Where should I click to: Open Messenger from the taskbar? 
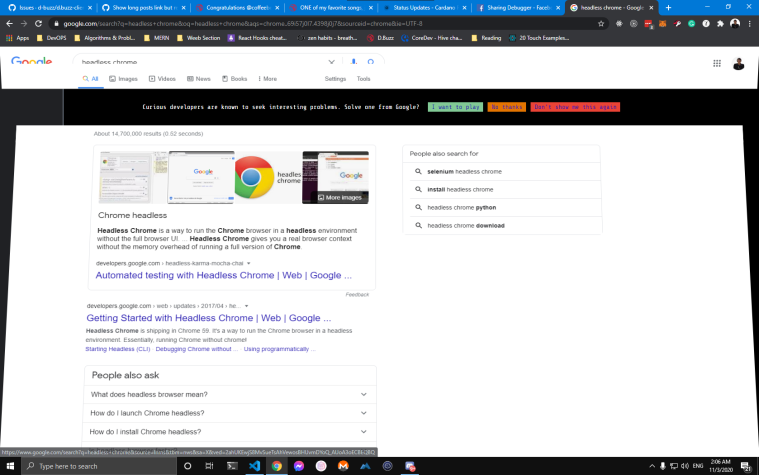299,466
